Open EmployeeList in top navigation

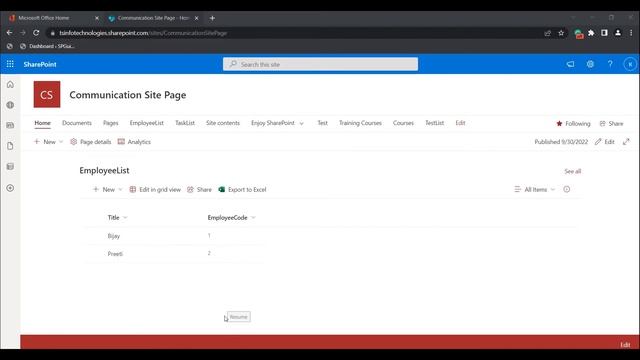coord(147,123)
